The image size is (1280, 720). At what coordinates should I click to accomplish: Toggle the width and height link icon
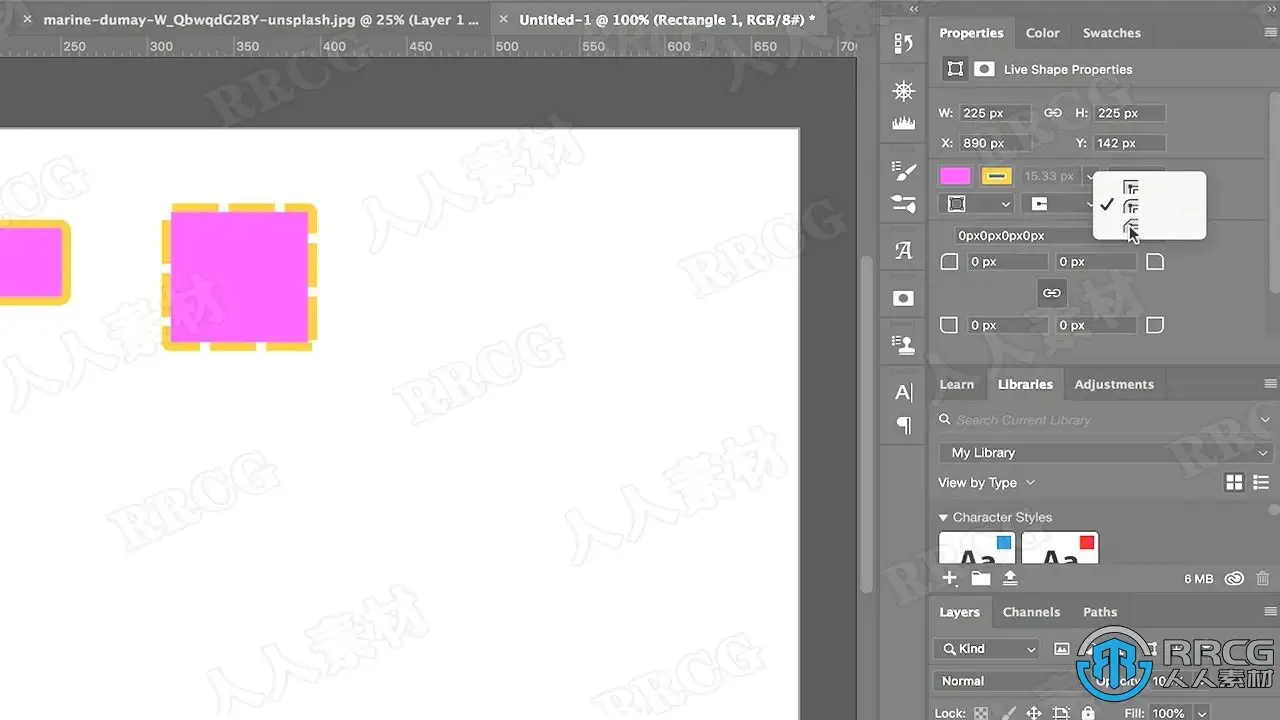click(x=1052, y=113)
